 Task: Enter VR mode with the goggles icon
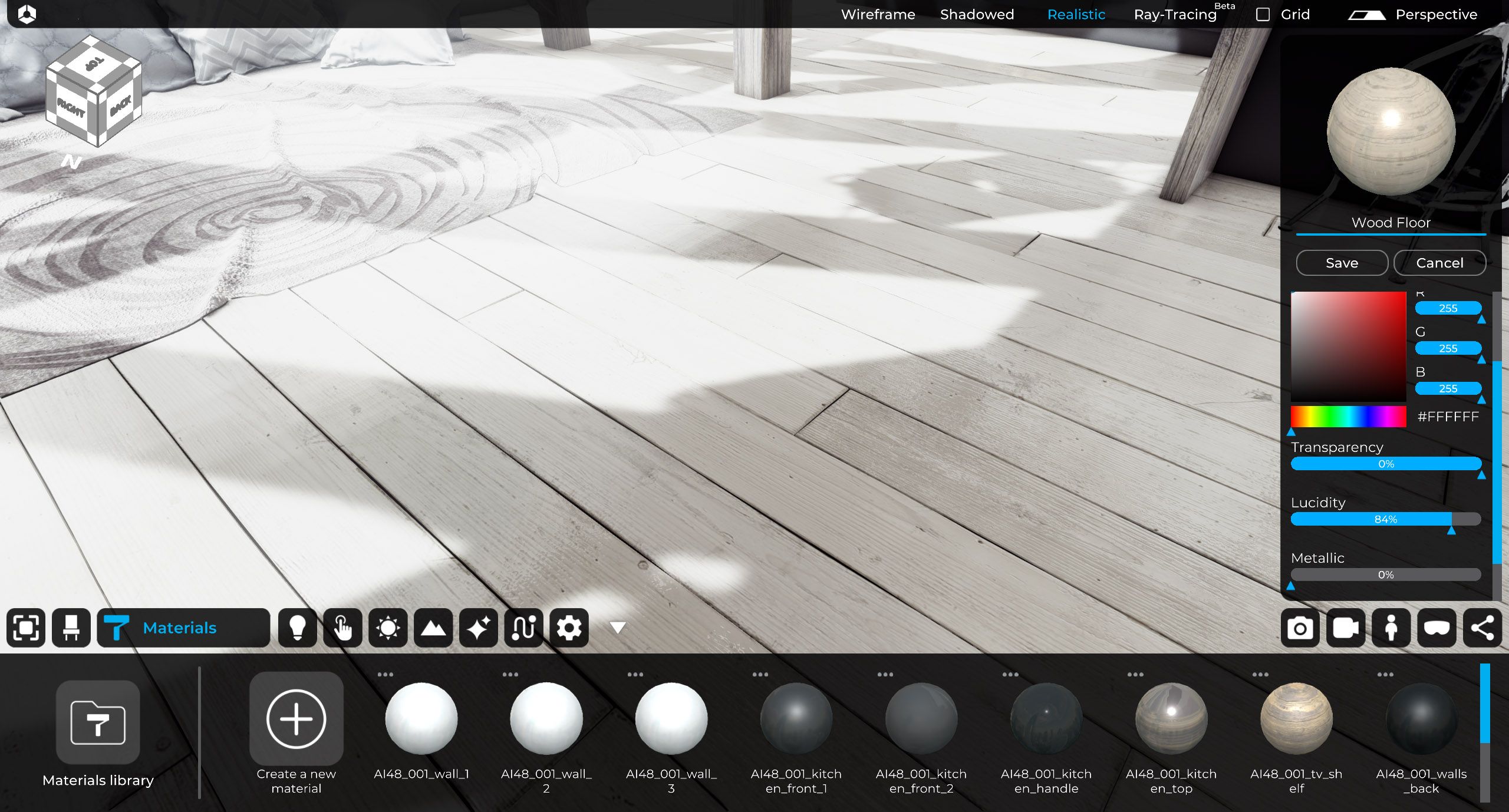pos(1436,628)
